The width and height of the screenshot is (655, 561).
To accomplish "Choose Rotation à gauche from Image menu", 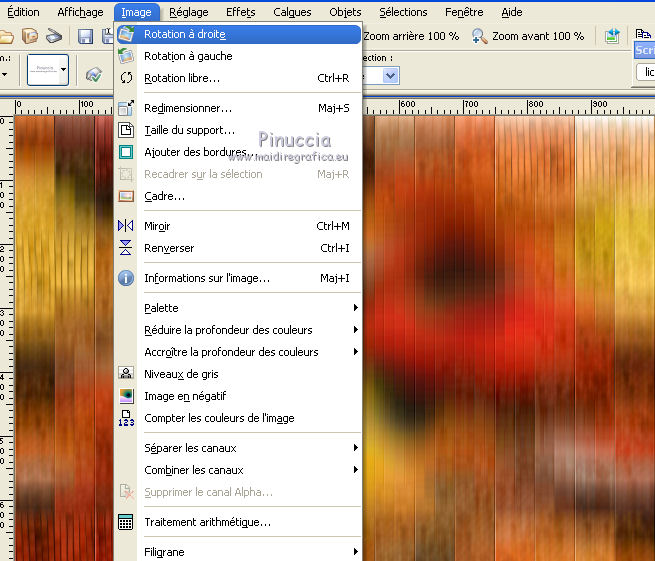I will [239, 56].
